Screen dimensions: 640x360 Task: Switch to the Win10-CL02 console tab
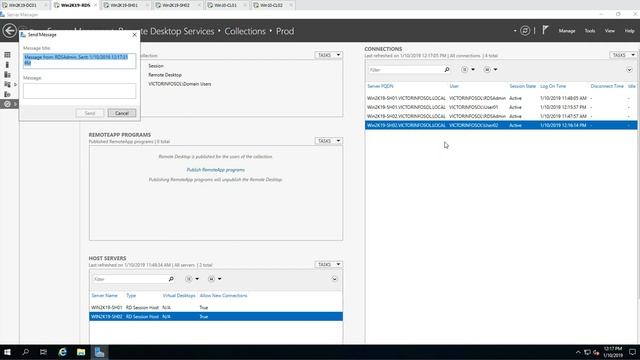click(x=271, y=5)
